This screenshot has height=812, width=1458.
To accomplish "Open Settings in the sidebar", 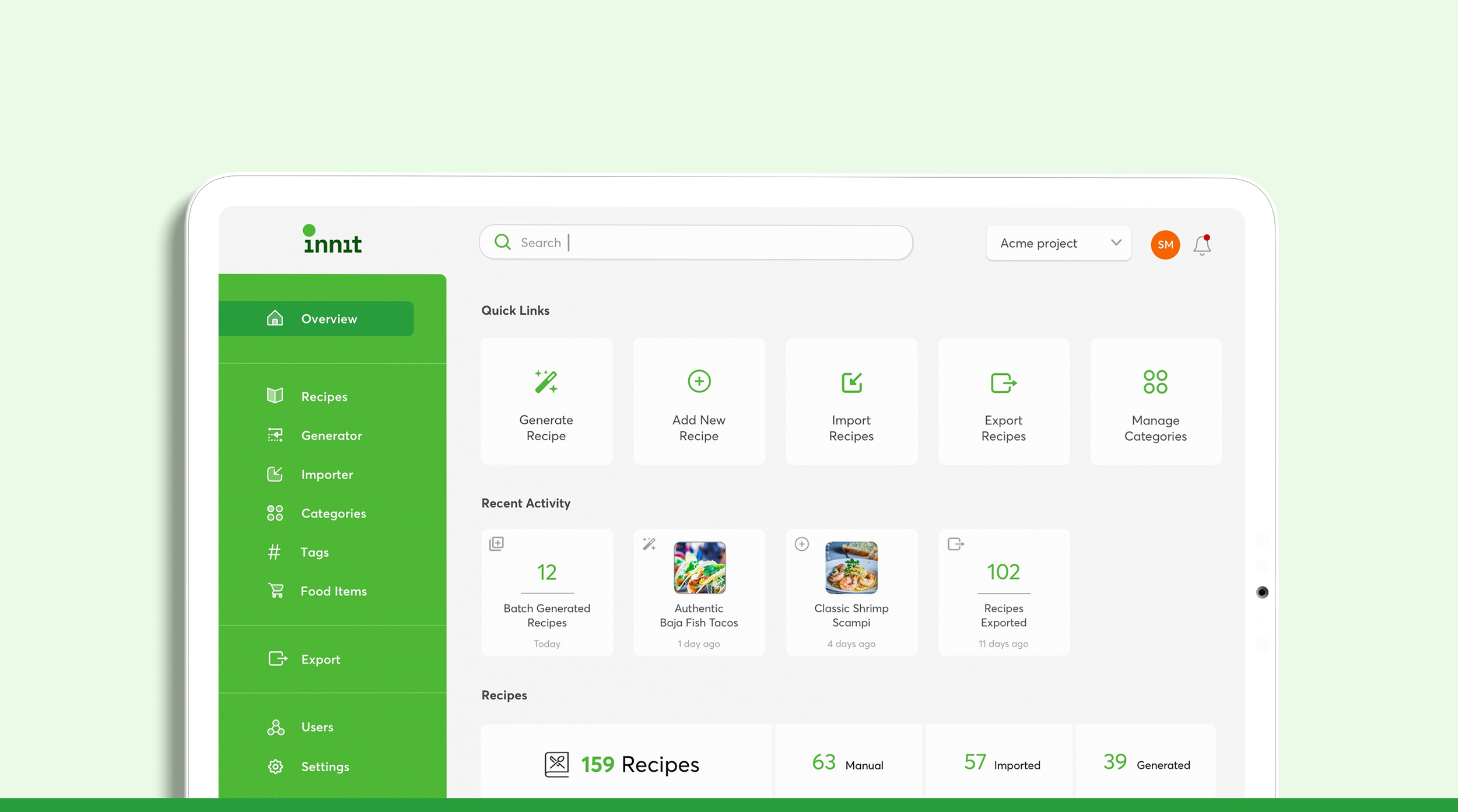I will pos(325,767).
